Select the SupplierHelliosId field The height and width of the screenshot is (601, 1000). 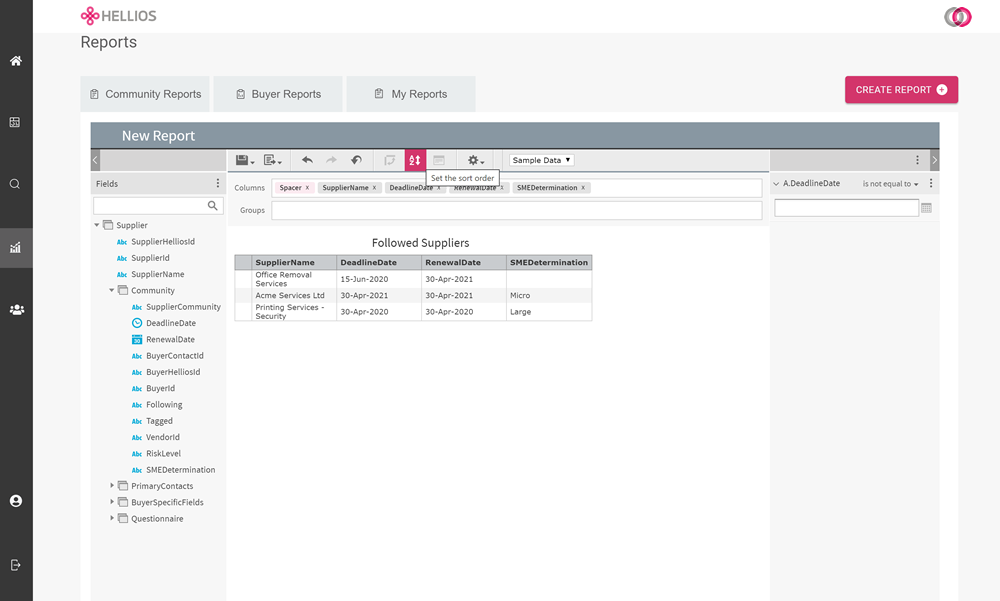pyautogui.click(x=163, y=242)
